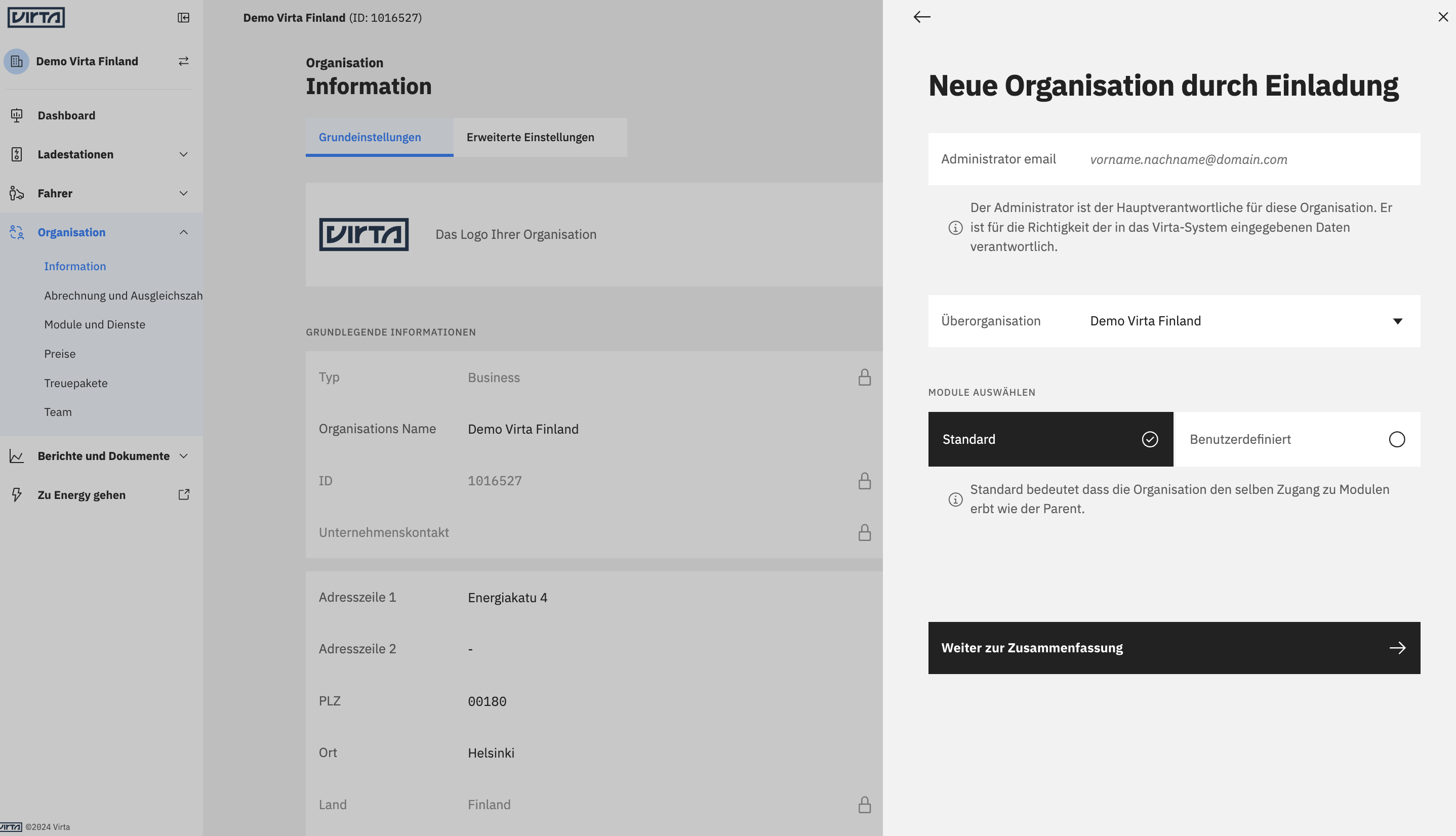This screenshot has height=836, width=1456.
Task: Open the Überorganisation dropdown
Action: click(x=1174, y=321)
